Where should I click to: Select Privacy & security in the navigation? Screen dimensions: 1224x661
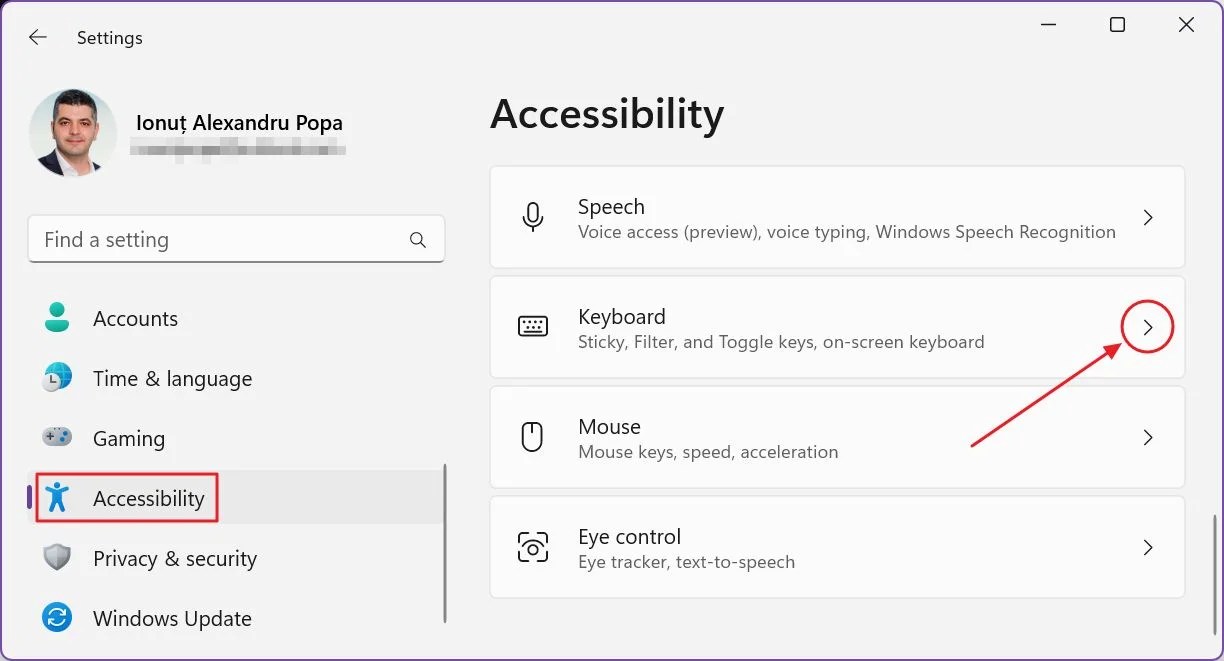pos(175,558)
